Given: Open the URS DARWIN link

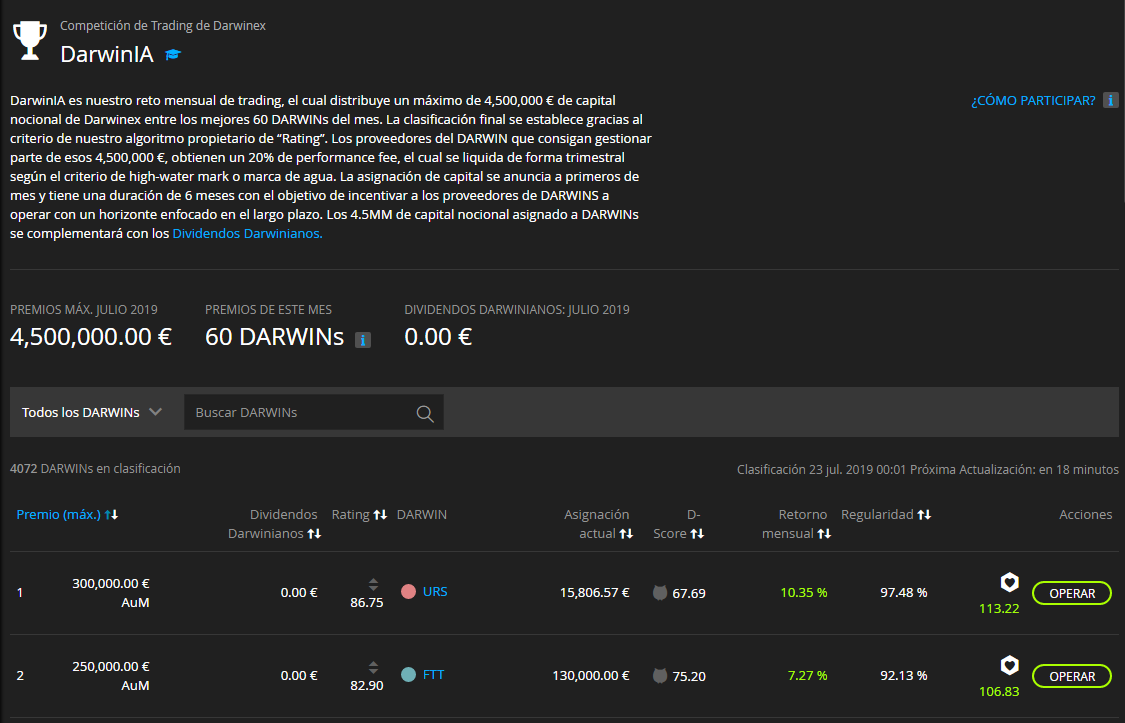Looking at the screenshot, I should (435, 592).
